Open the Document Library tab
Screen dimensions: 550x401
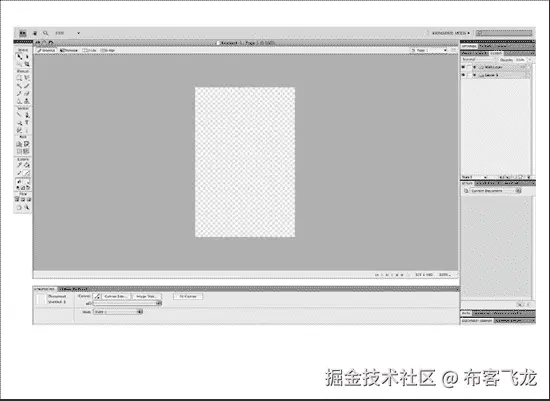point(477,320)
